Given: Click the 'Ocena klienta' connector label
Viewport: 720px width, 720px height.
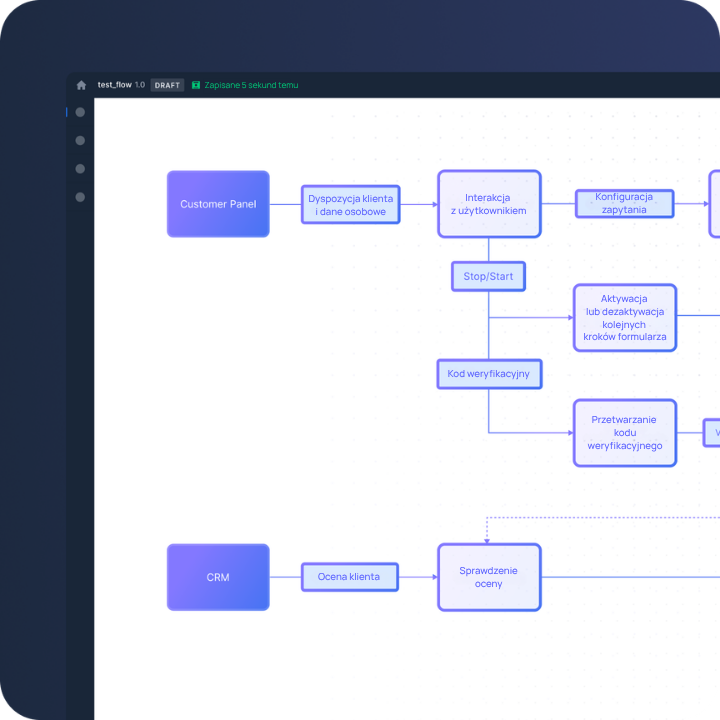Looking at the screenshot, I should [x=350, y=577].
